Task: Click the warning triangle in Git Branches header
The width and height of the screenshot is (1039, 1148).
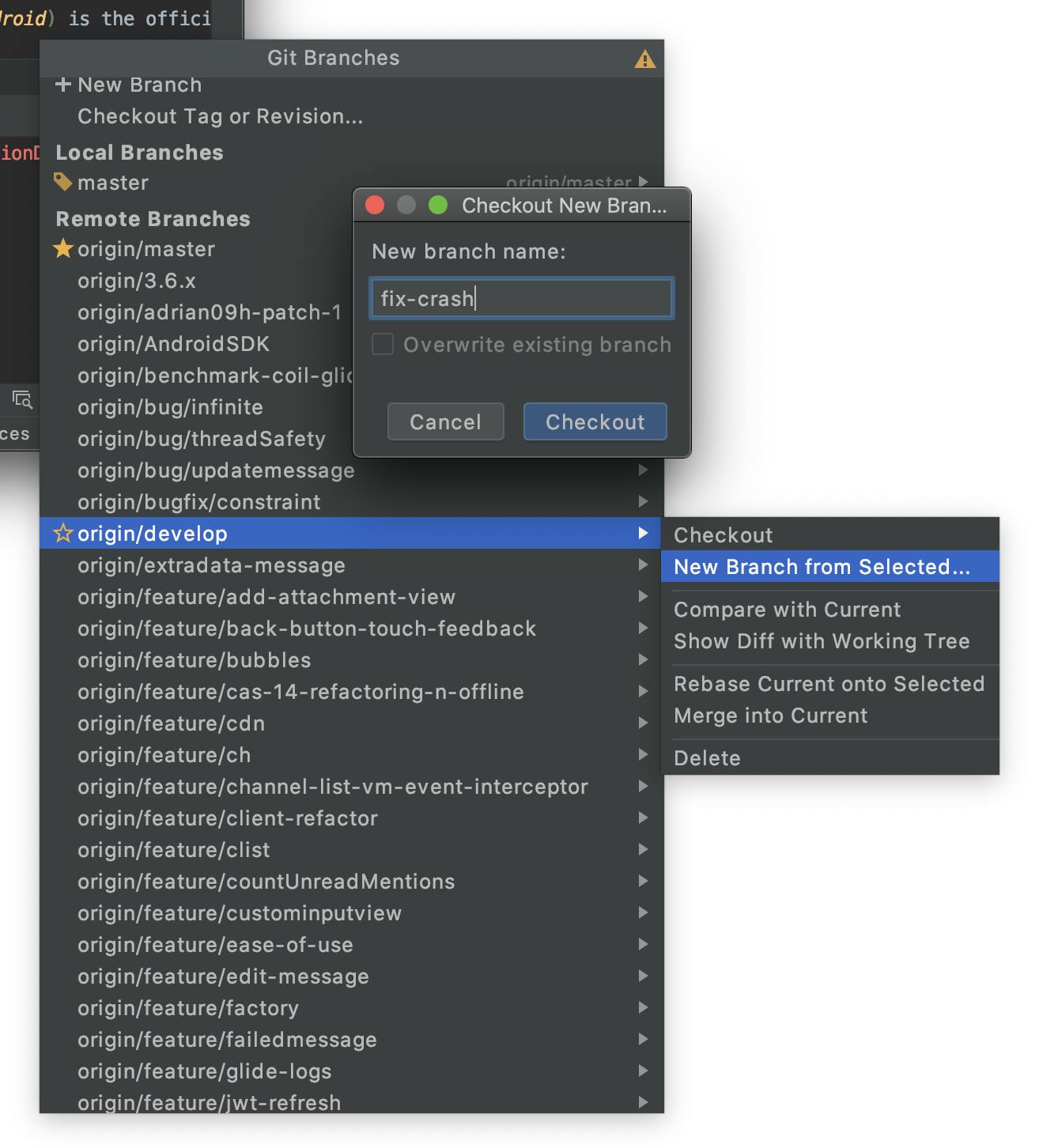Action: 647,58
